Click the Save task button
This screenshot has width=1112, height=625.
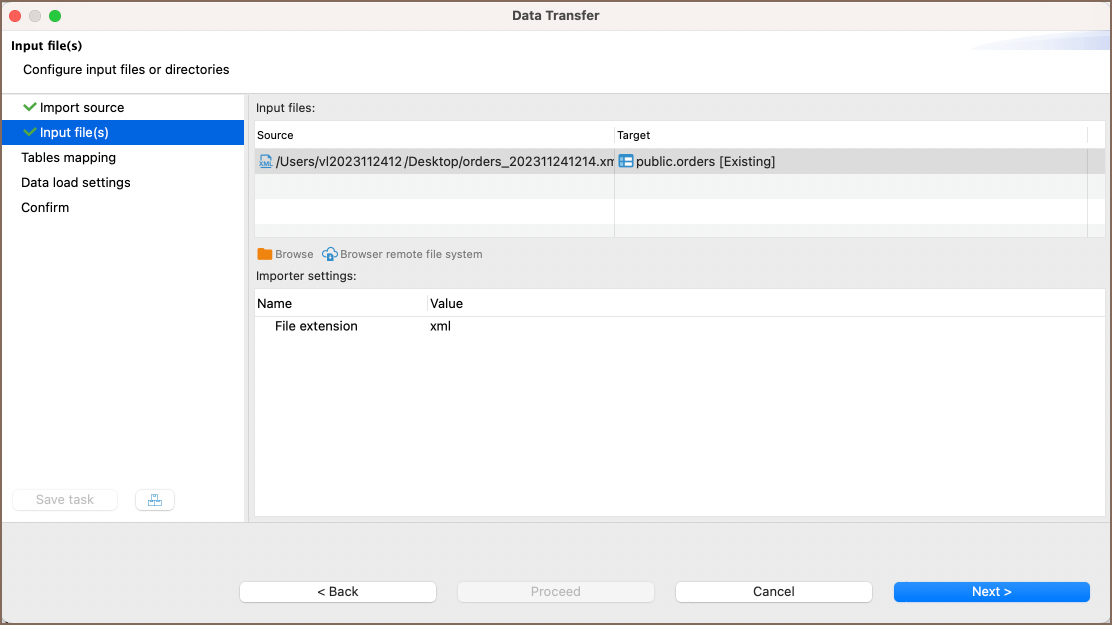pos(65,500)
